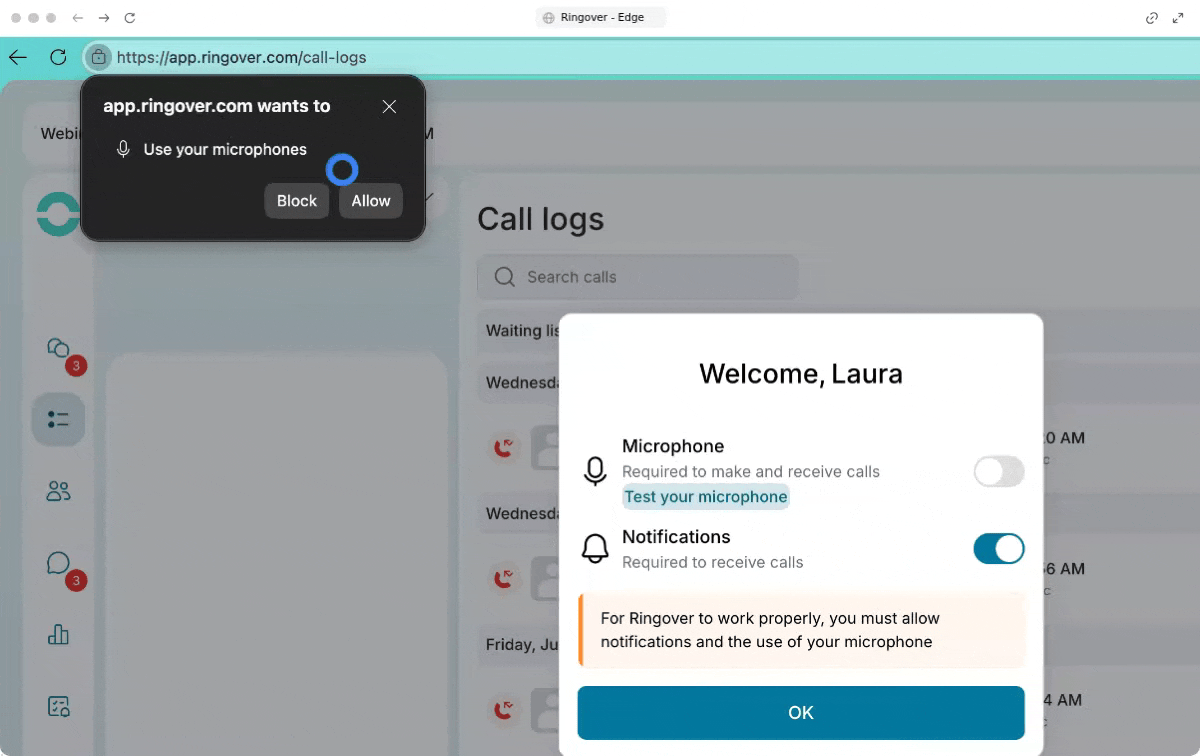Viewport: 1200px width, 756px height.
Task: Click the Call logs heading
Action: click(x=541, y=219)
